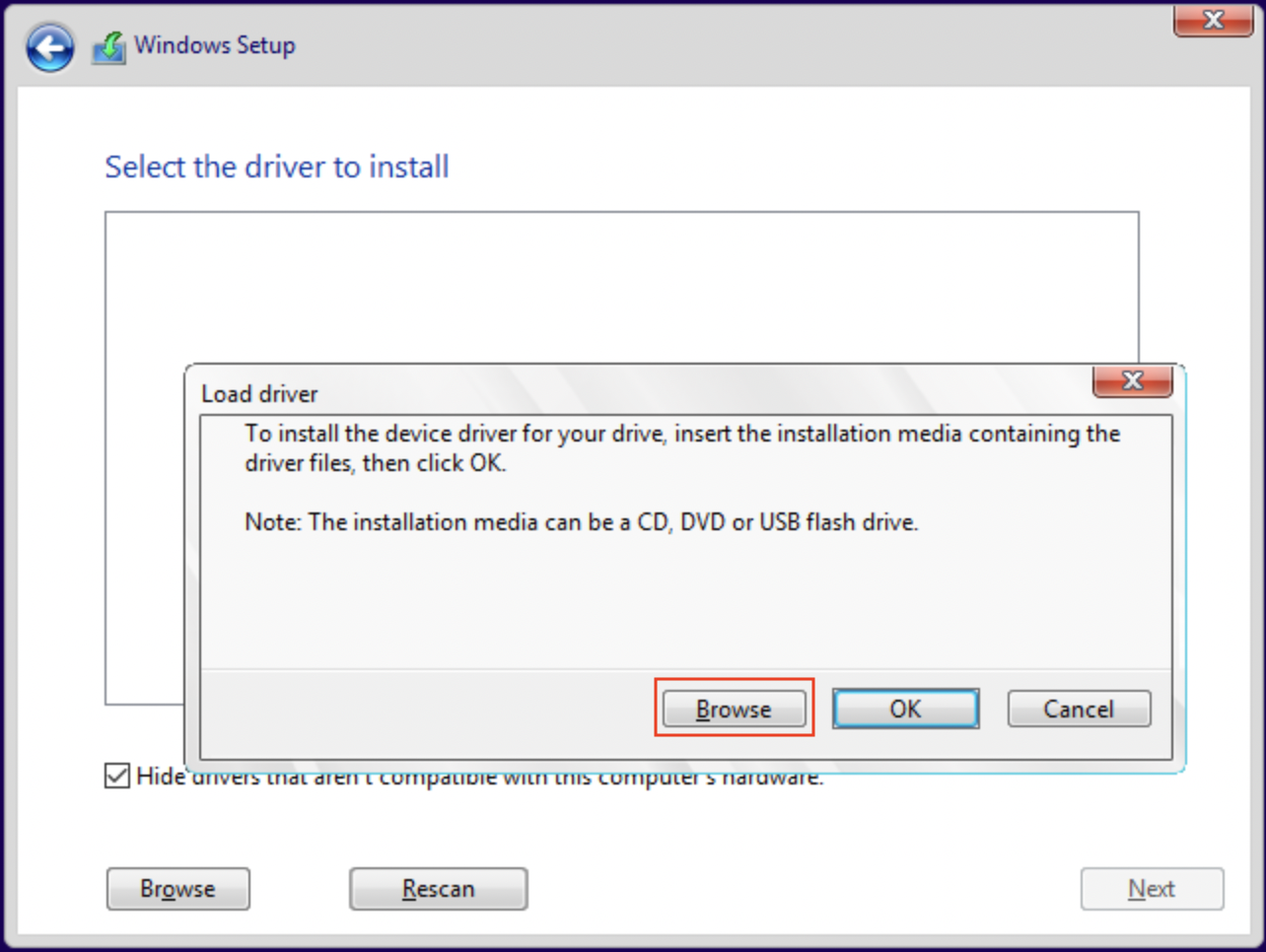Viewport: 1266px width, 952px height.
Task: Click the Browse button beside Rescan
Action: (x=177, y=888)
